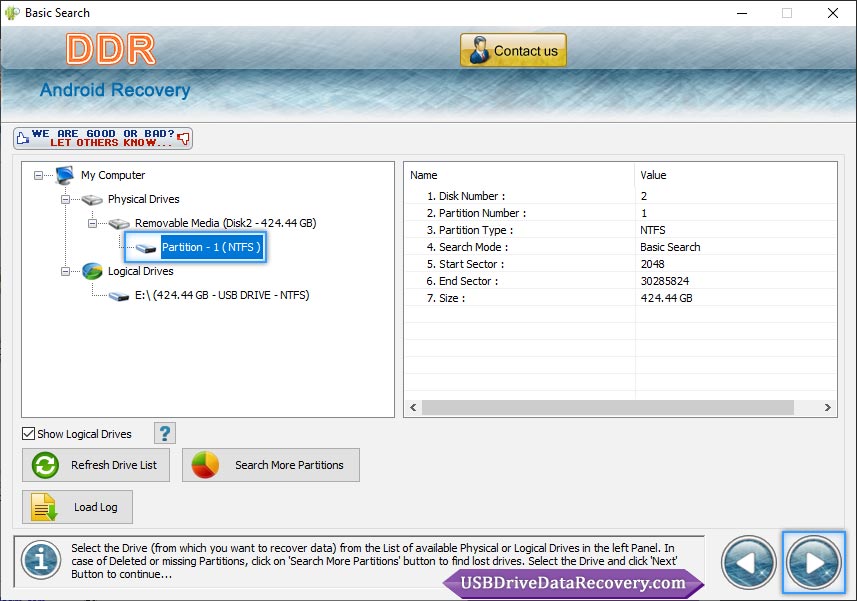Proceed with the Next right arrow button
The width and height of the screenshot is (857, 601).
814,562
